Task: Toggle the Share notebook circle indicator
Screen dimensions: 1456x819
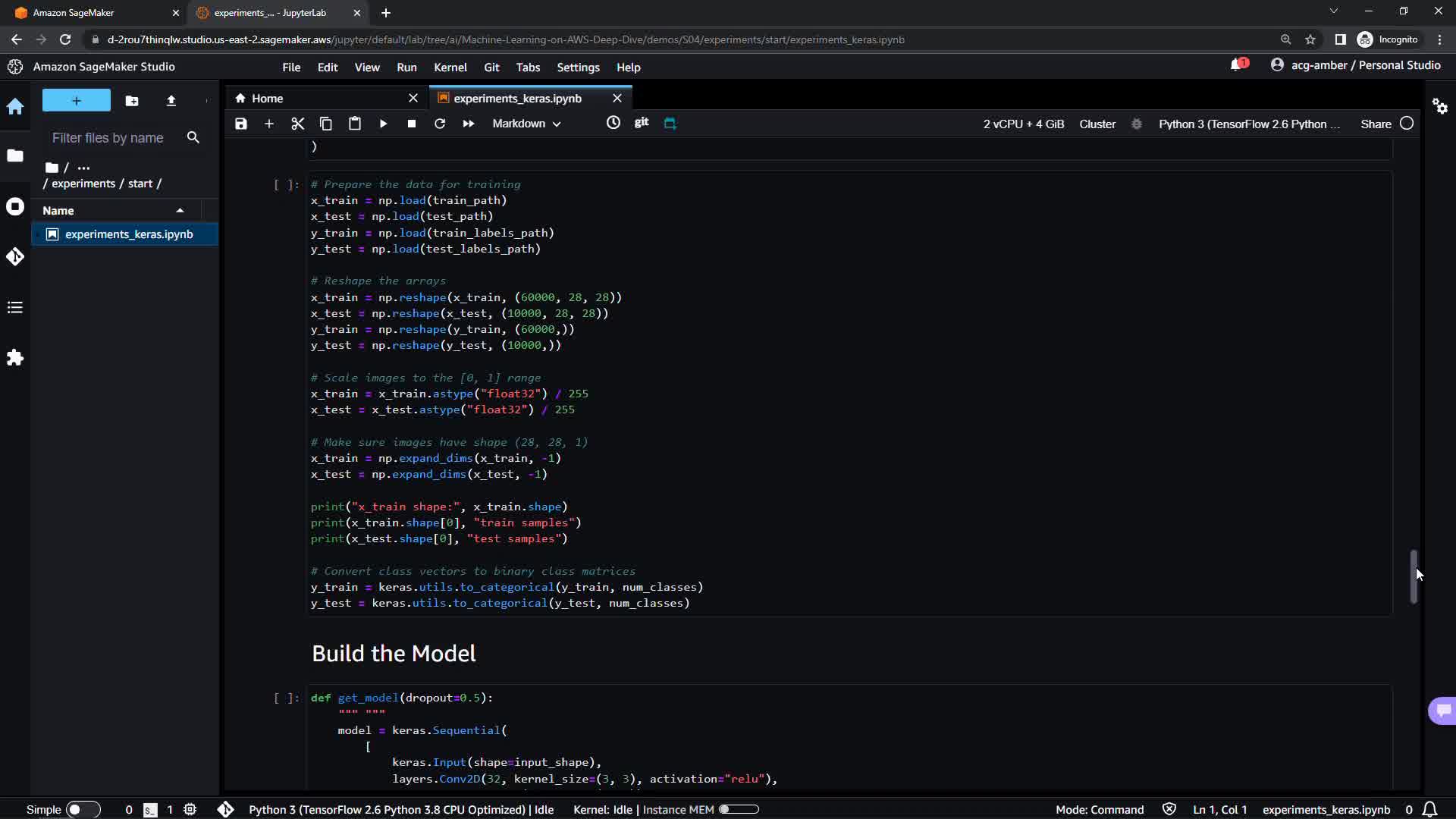Action: [x=1407, y=124]
